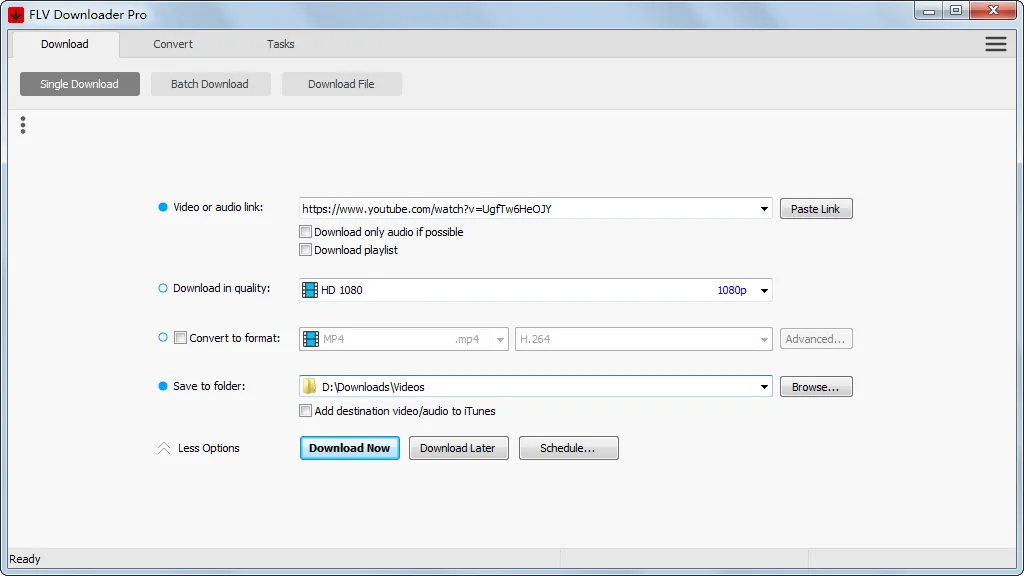Click the blue dot beside Video or audio link

(163, 207)
